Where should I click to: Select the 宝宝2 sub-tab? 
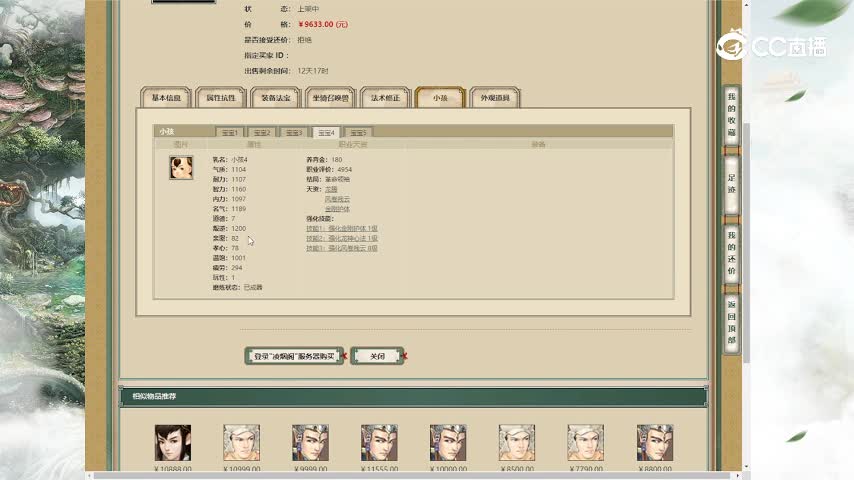(x=262, y=132)
